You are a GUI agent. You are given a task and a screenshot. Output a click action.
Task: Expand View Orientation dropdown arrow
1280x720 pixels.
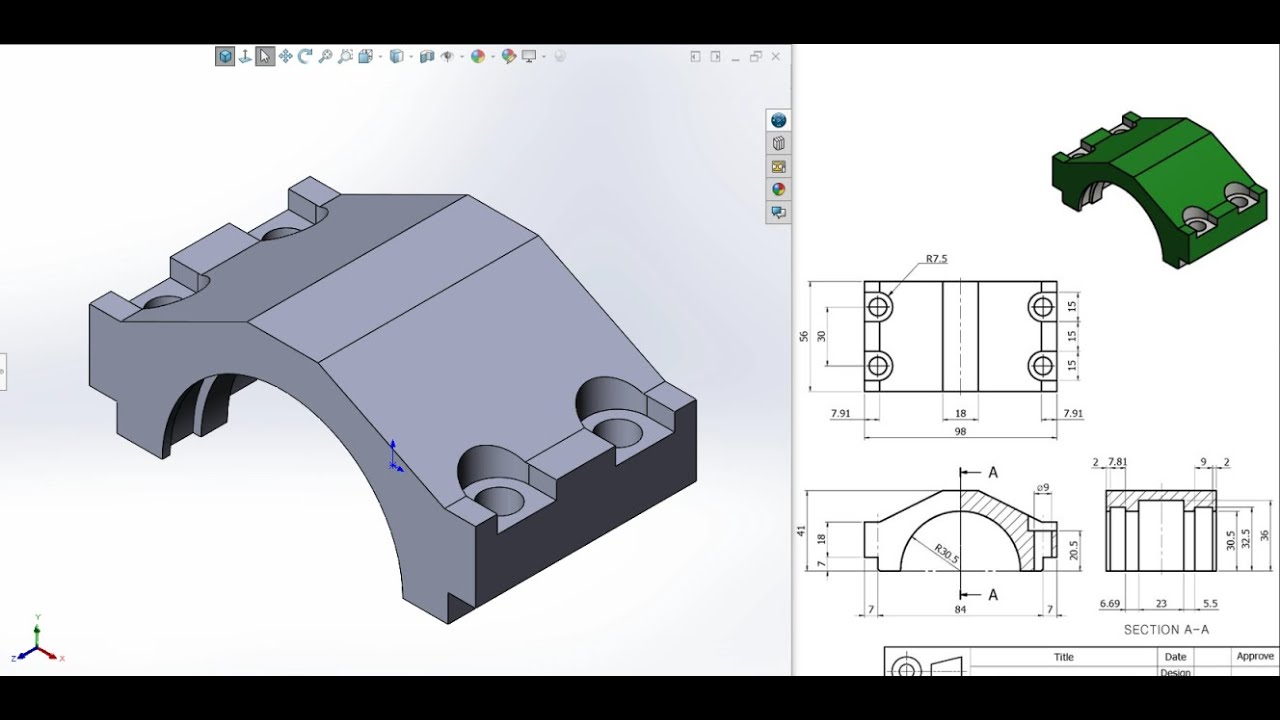pyautogui.click(x=380, y=57)
